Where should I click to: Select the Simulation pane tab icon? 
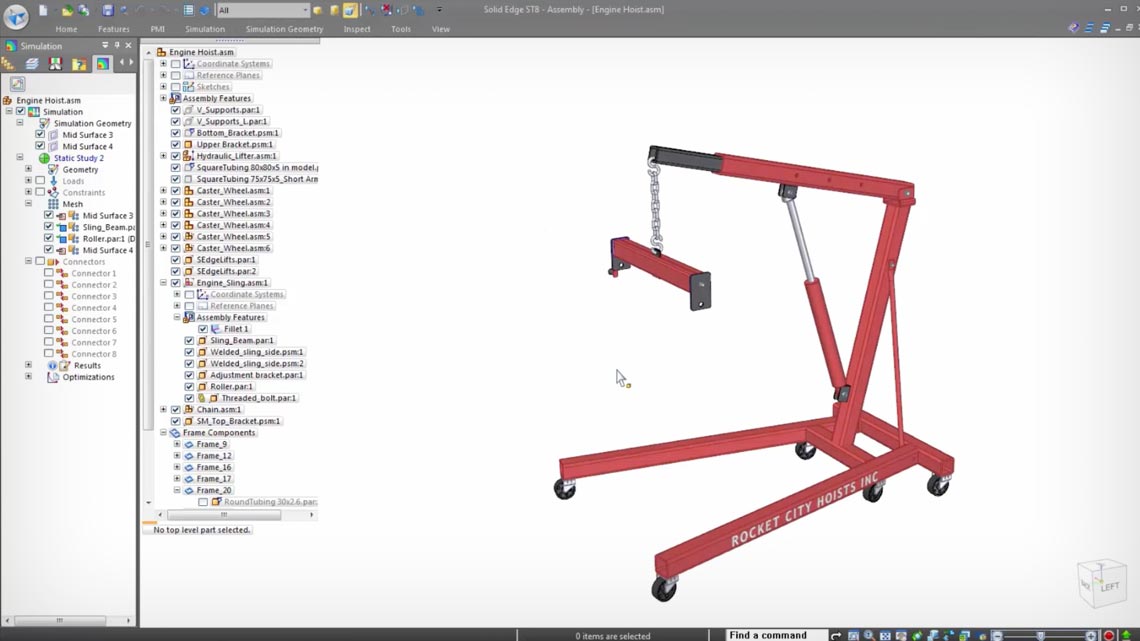tap(102, 64)
